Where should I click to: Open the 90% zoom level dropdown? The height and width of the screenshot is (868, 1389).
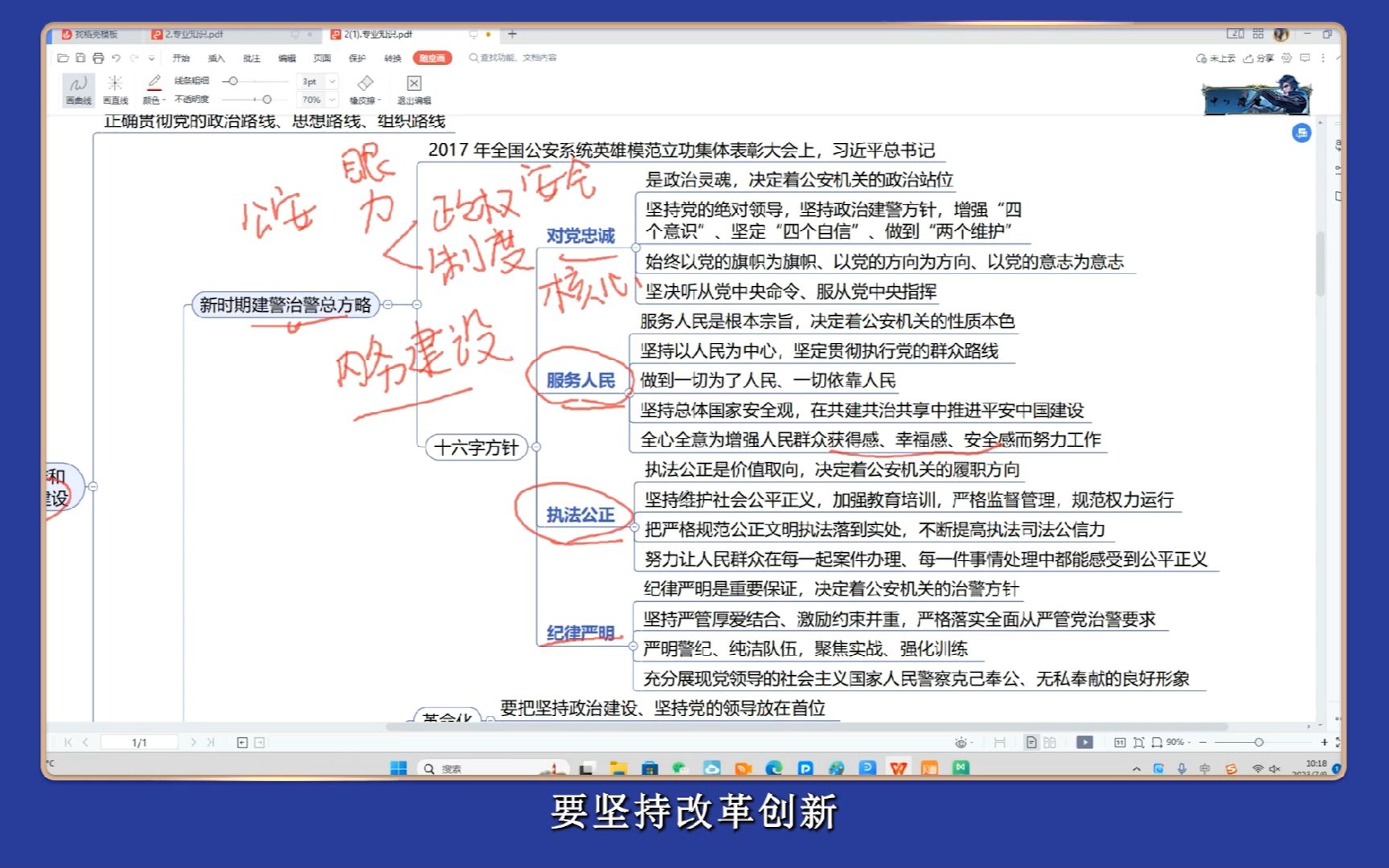[x=1178, y=743]
